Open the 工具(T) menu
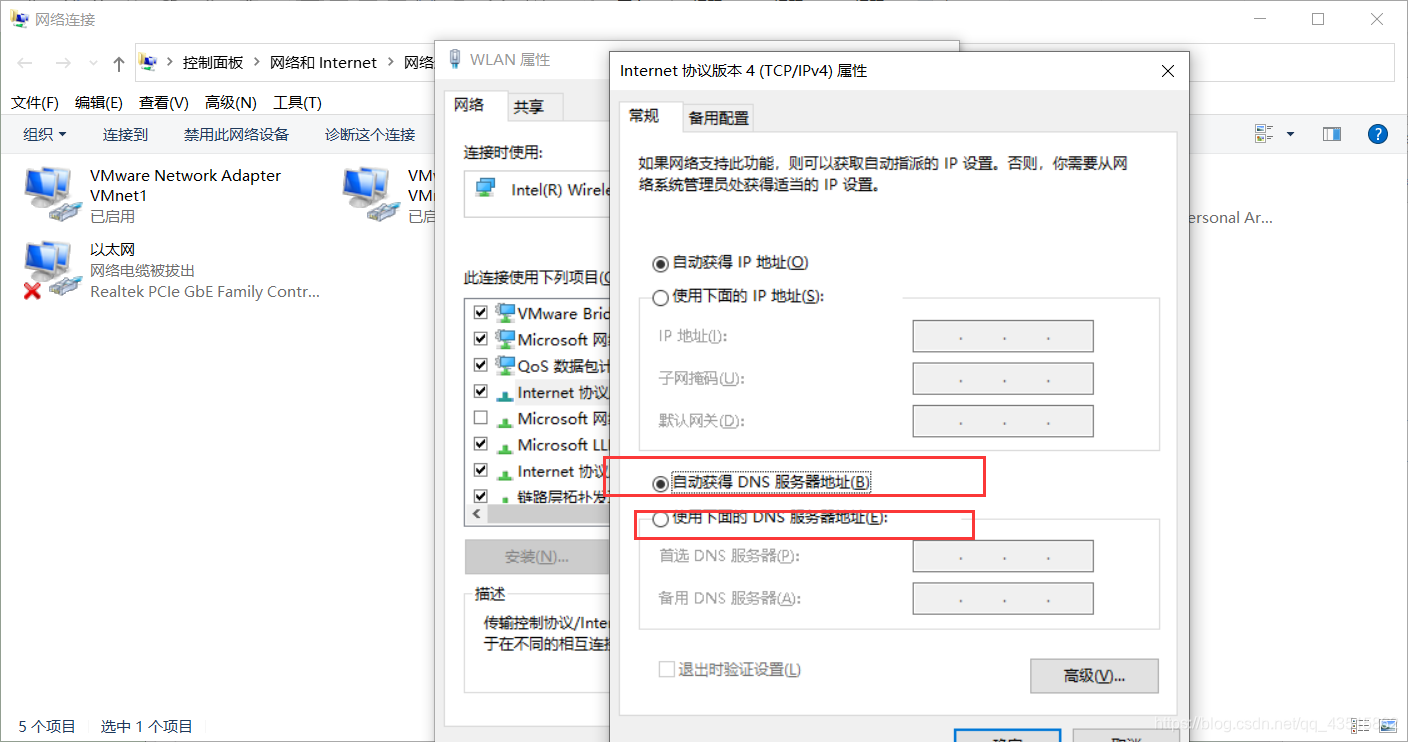The width and height of the screenshot is (1408, 742). (298, 103)
